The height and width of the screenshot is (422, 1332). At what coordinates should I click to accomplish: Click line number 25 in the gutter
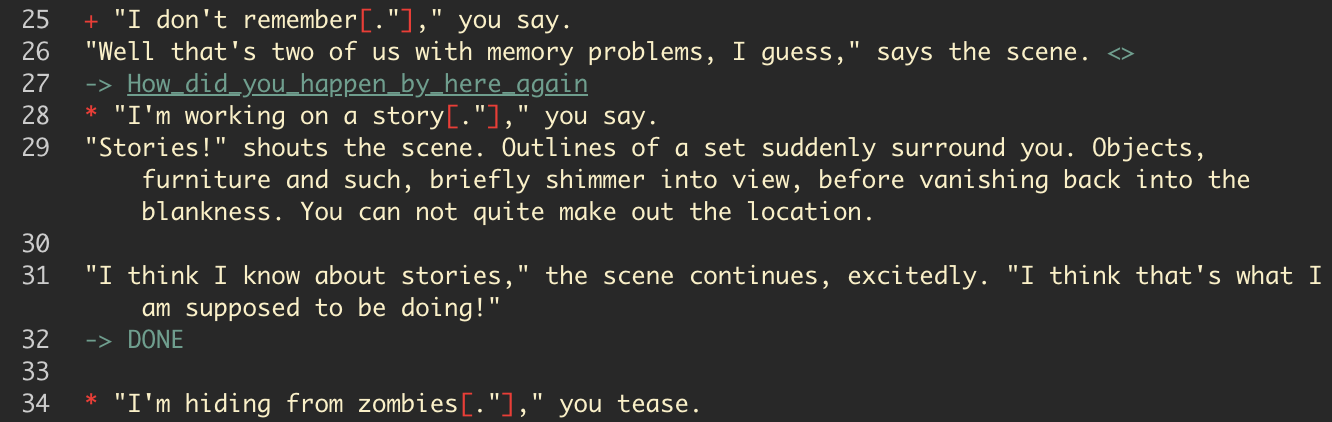36,20
